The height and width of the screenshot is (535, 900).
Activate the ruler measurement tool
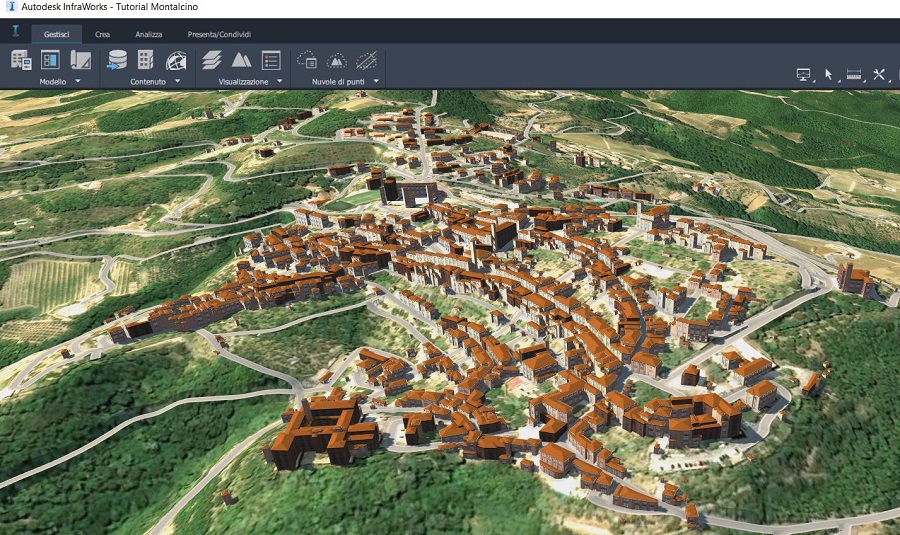854,75
